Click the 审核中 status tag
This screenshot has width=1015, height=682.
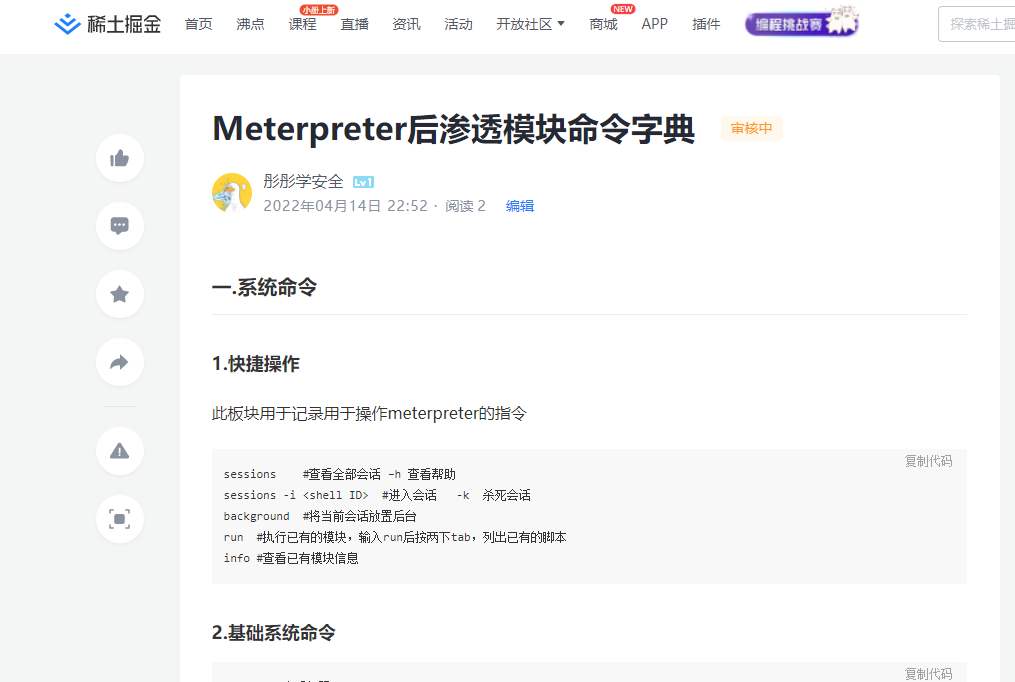752,129
